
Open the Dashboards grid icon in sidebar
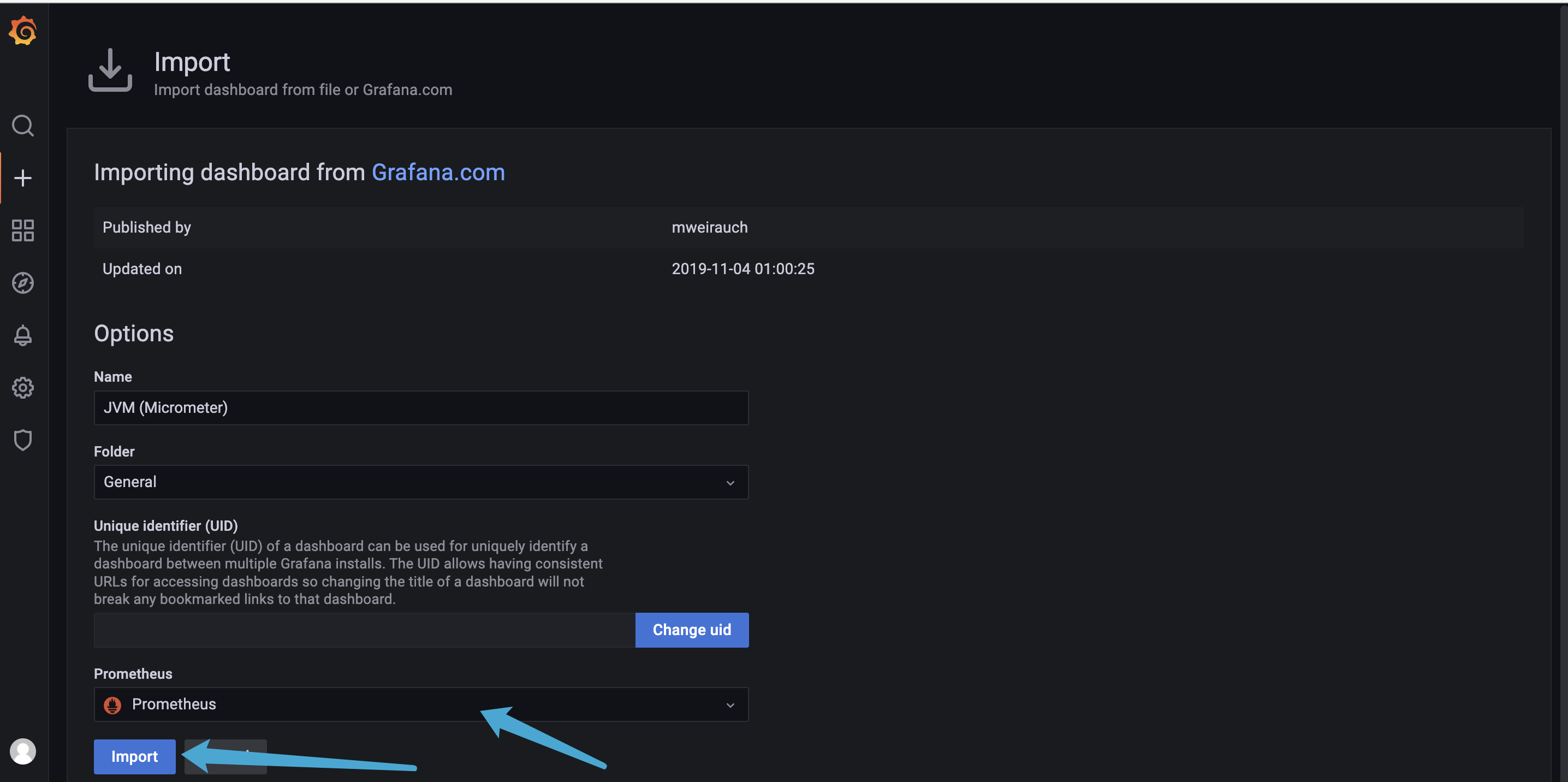pos(23,230)
